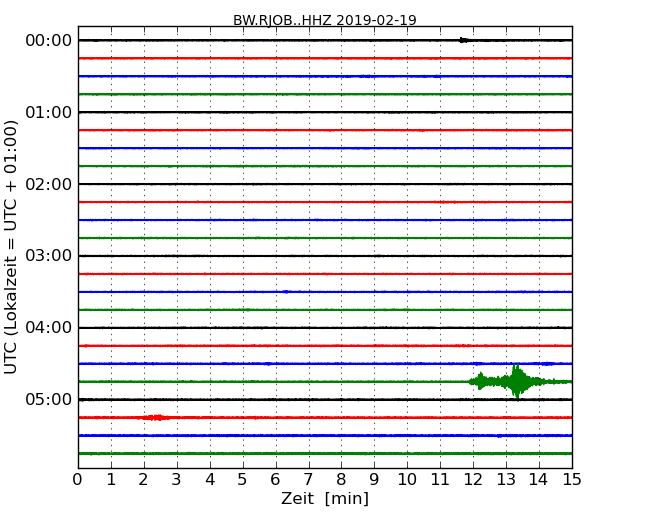Click the large green seismic event peak
The image size is (650, 520).
tap(517, 381)
